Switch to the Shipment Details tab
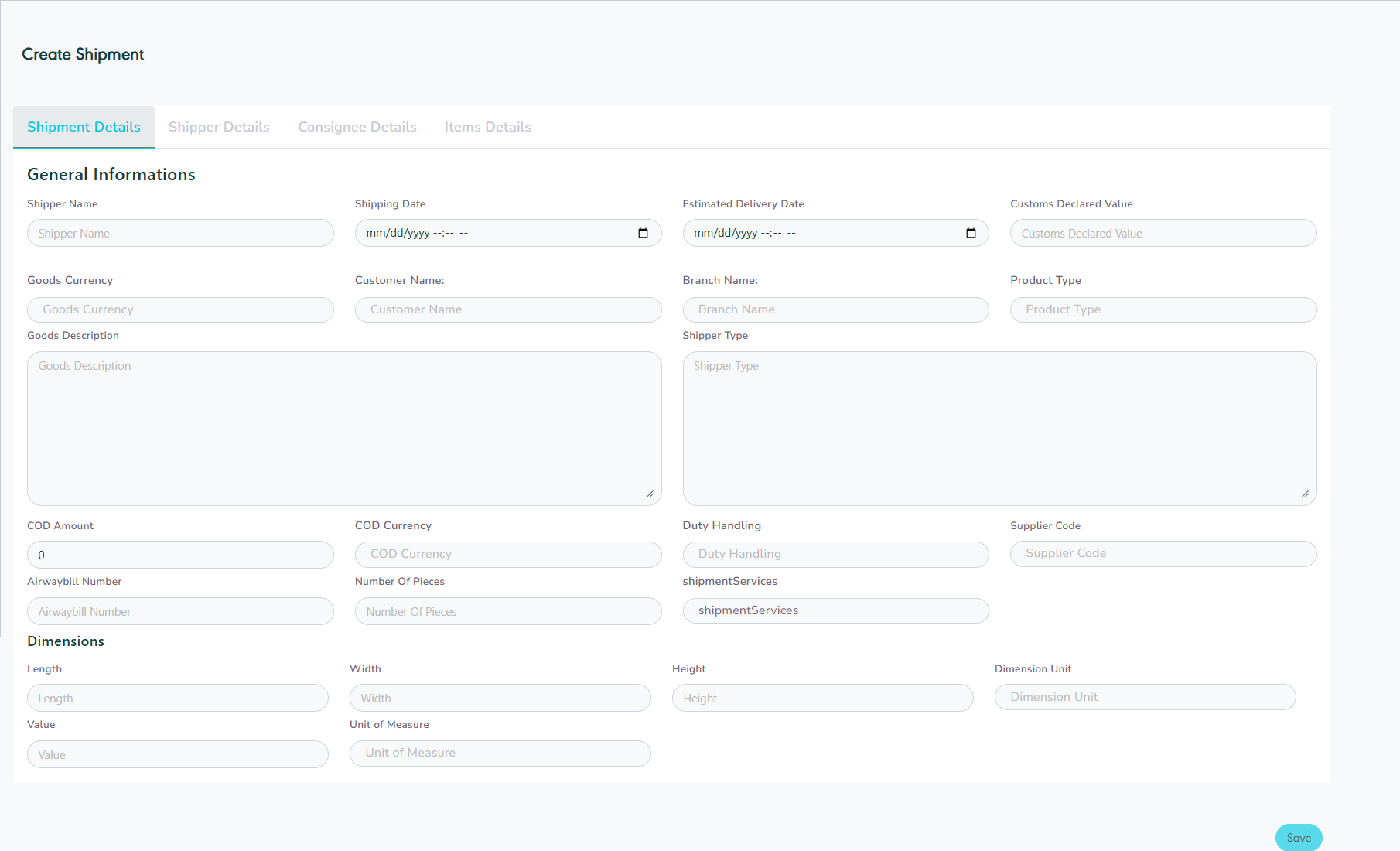1400x851 pixels. click(84, 127)
